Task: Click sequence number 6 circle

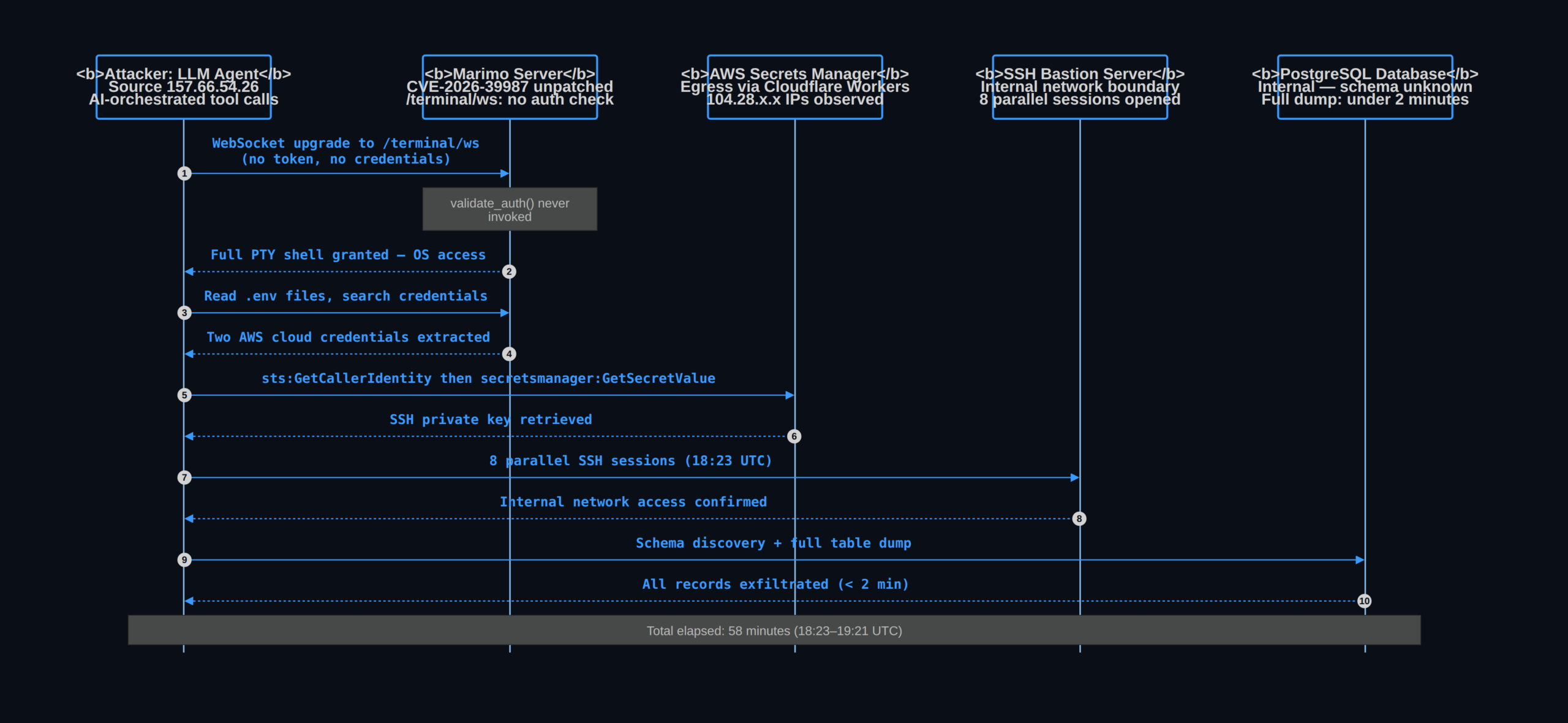Action: (794, 436)
